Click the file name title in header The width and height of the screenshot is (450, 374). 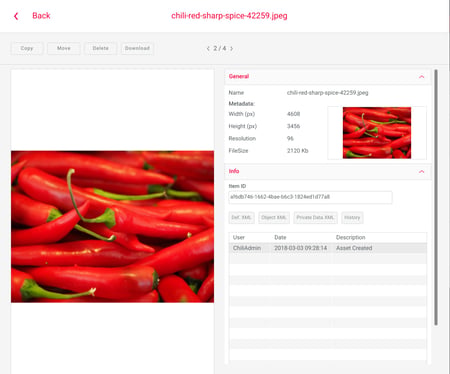click(x=229, y=16)
